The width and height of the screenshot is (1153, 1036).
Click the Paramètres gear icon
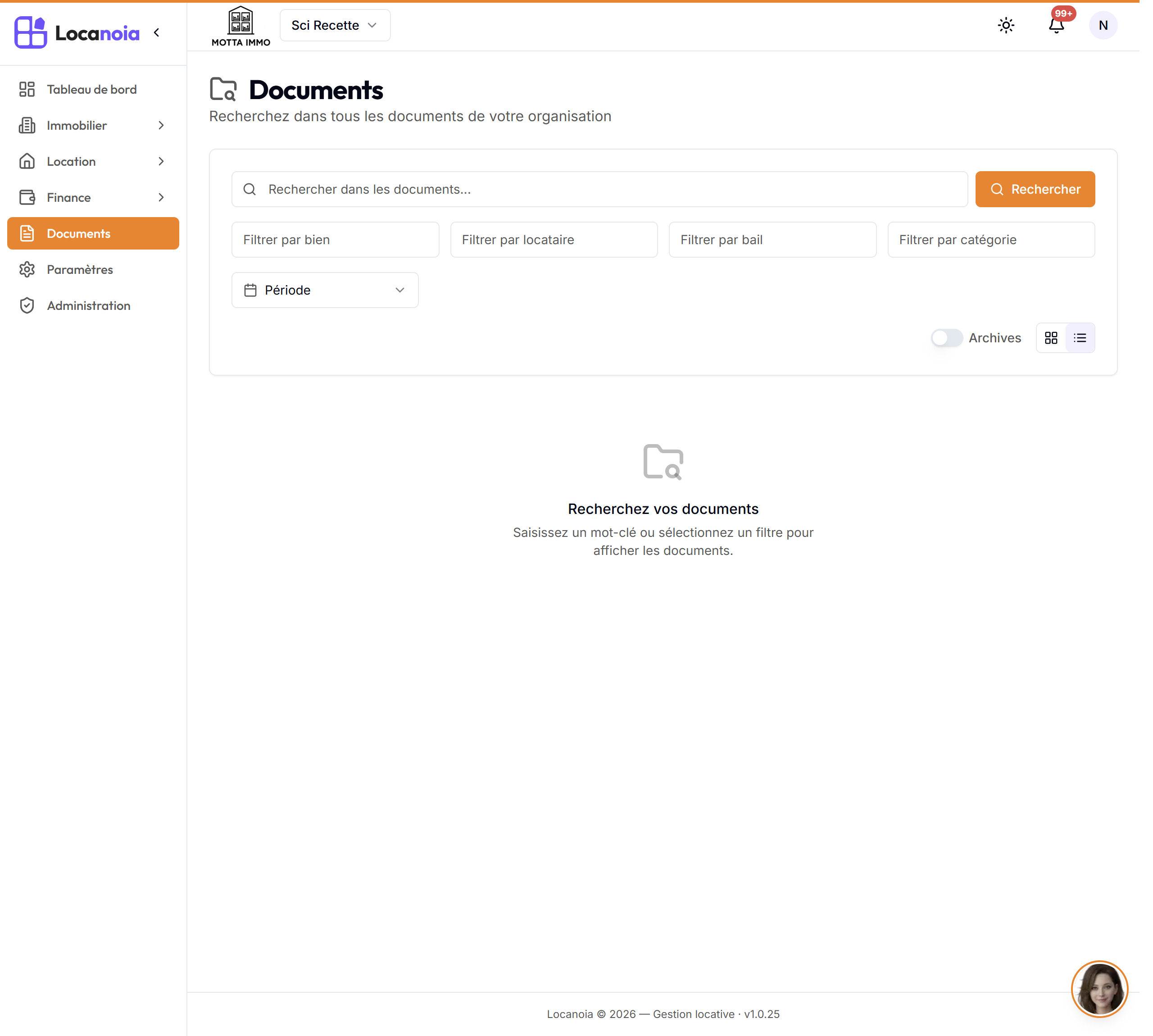27,269
